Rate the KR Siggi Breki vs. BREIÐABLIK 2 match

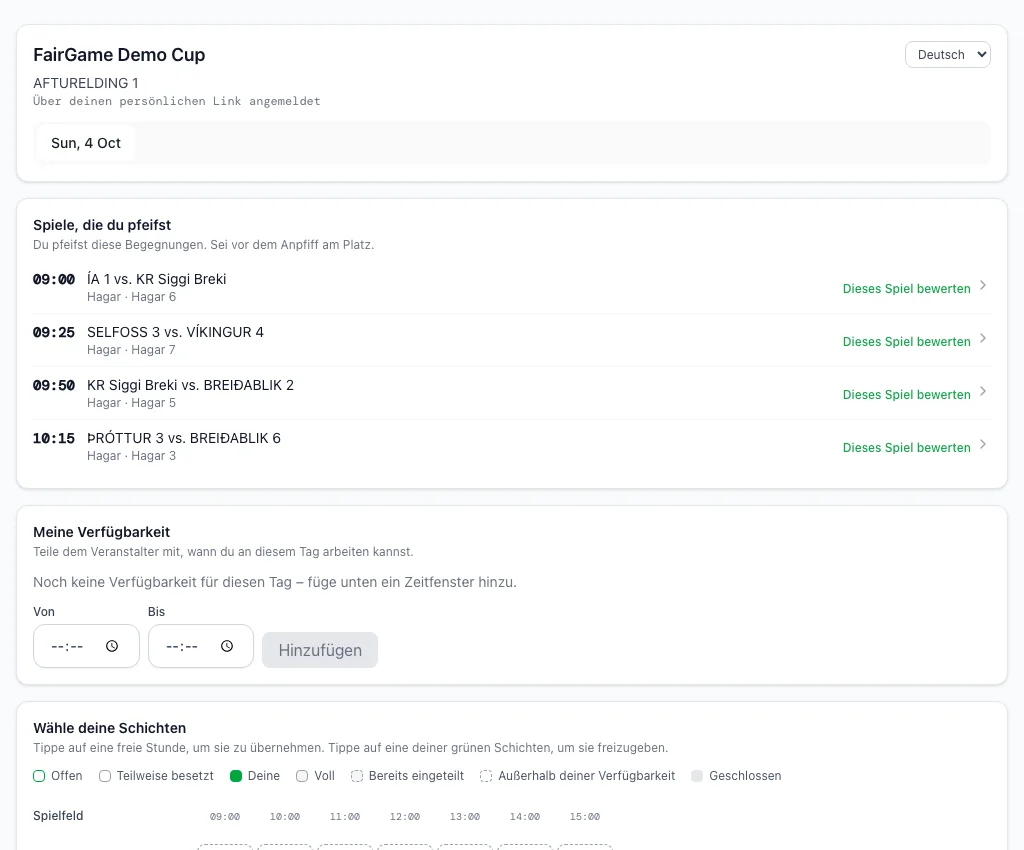[x=906, y=394]
